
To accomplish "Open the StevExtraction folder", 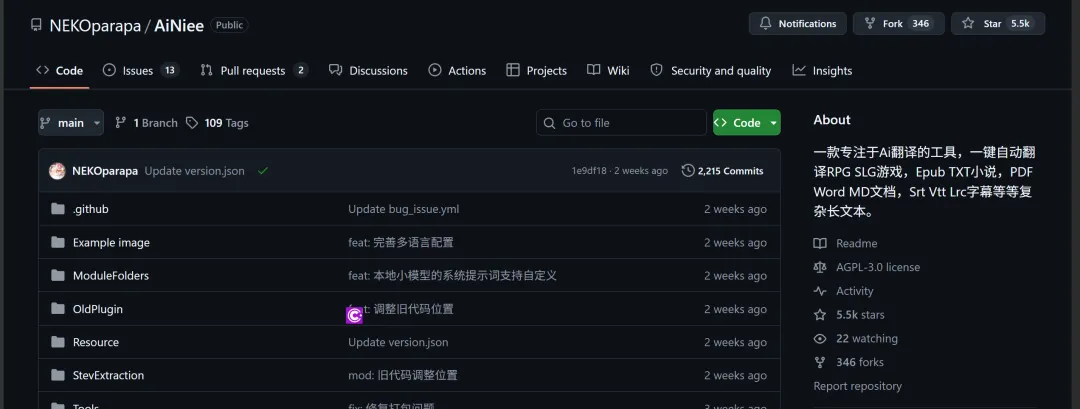I will point(108,375).
